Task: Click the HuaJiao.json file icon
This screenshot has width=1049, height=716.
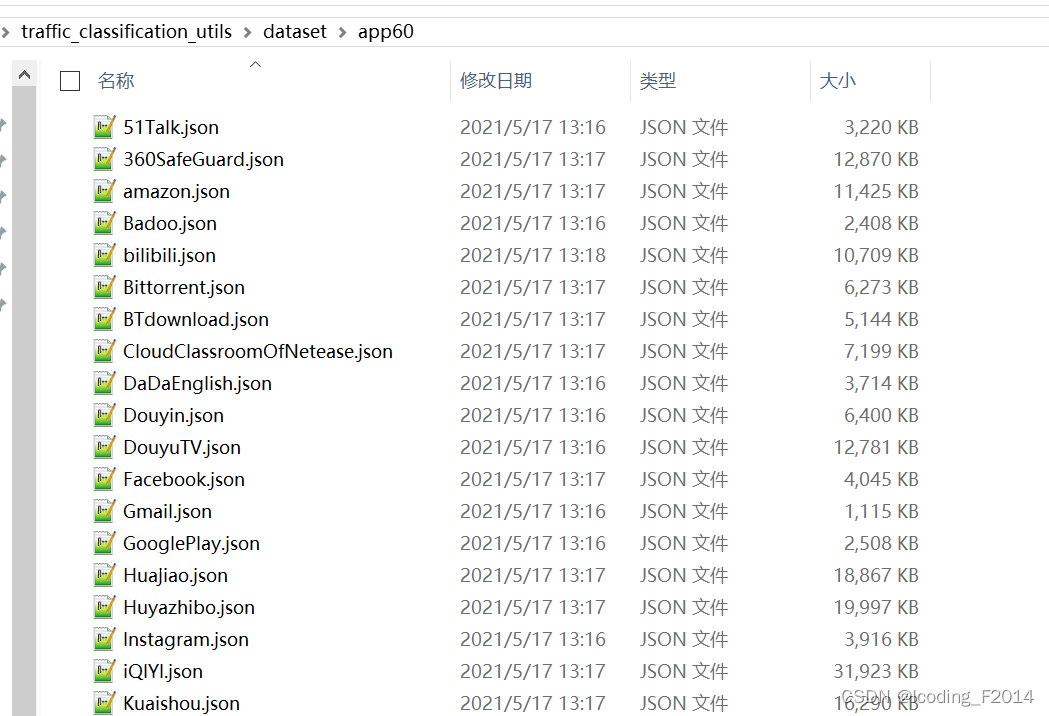Action: (104, 575)
